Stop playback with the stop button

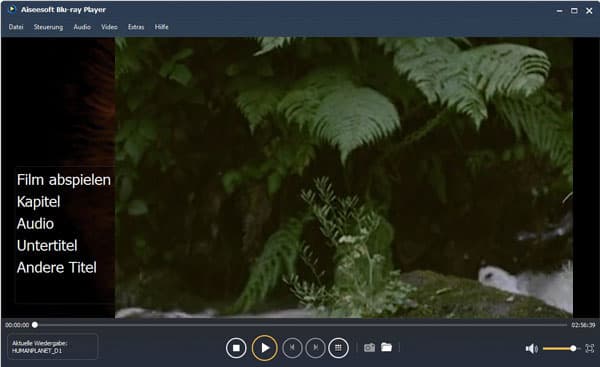coord(236,348)
